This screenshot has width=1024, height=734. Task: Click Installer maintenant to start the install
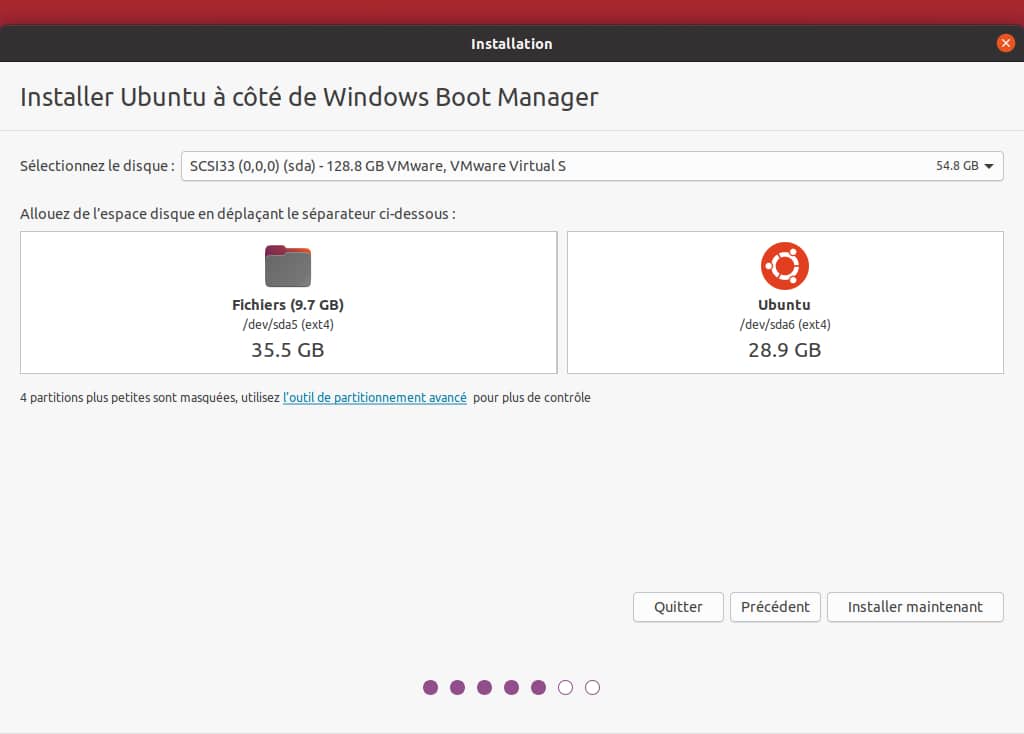915,607
